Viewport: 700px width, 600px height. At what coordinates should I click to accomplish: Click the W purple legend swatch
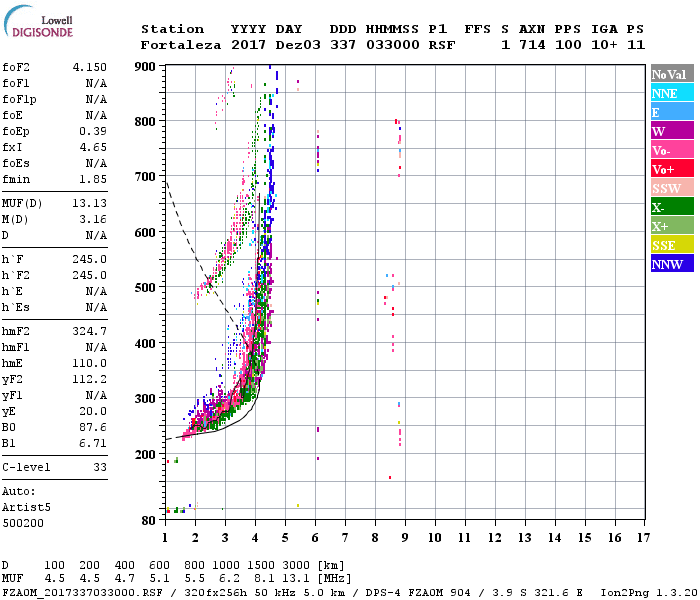click(x=672, y=130)
